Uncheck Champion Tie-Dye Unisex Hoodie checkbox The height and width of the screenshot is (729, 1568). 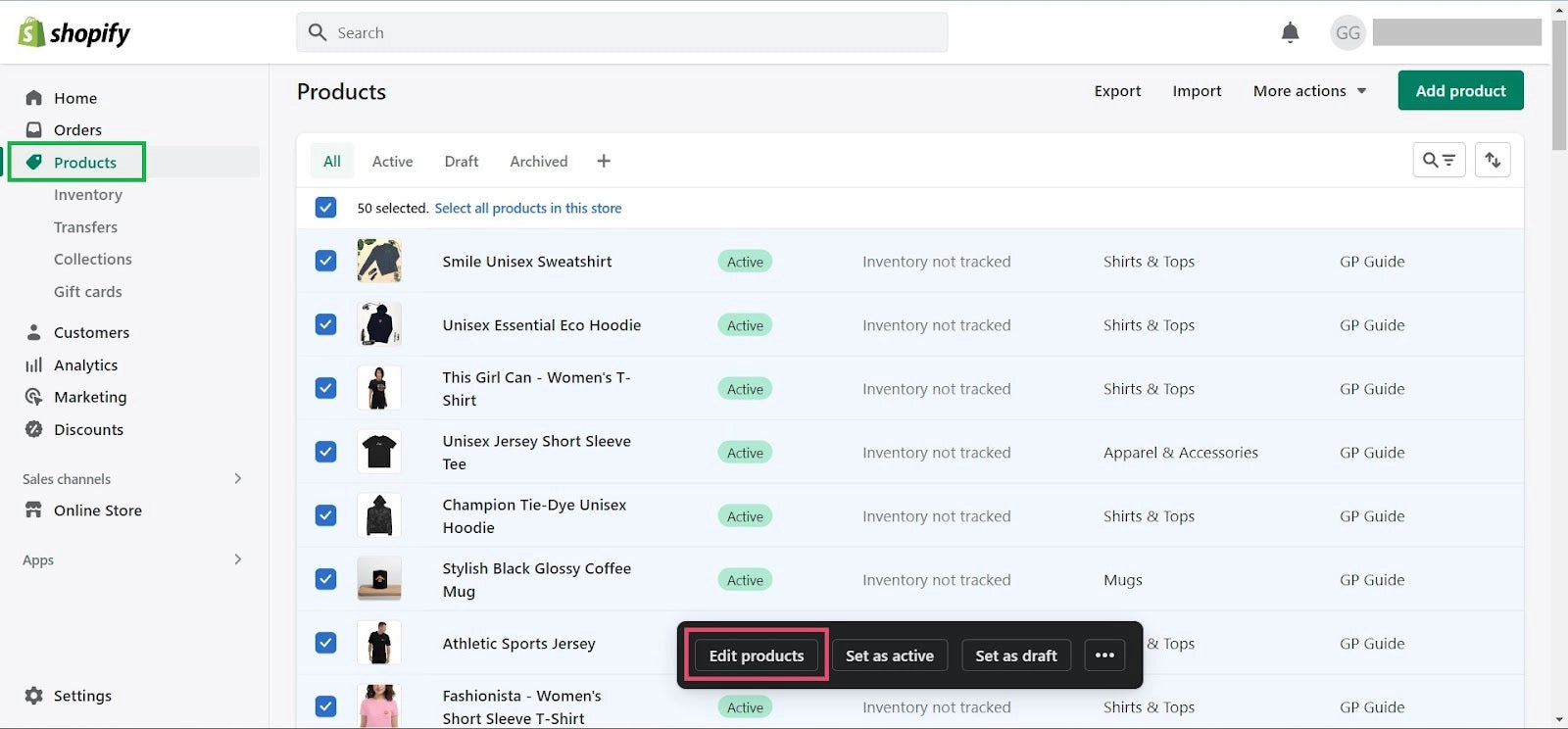coord(326,515)
